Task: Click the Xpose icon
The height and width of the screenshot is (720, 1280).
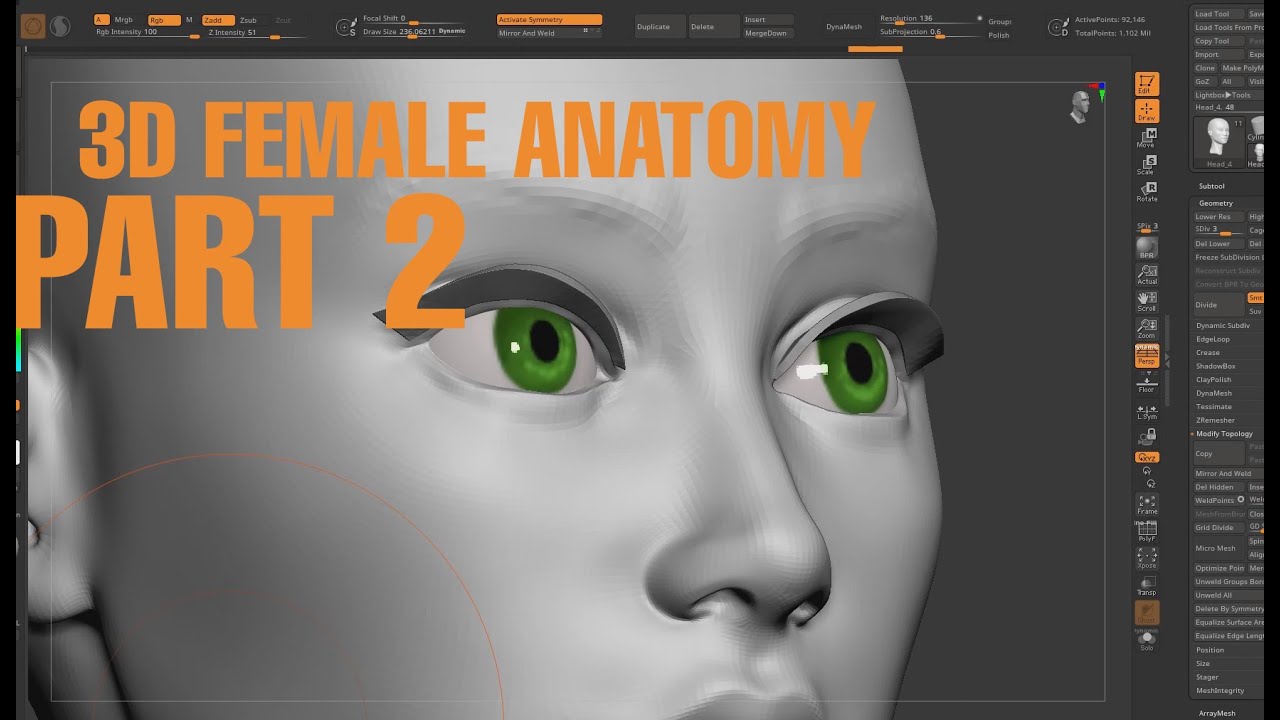Action: point(1147,558)
